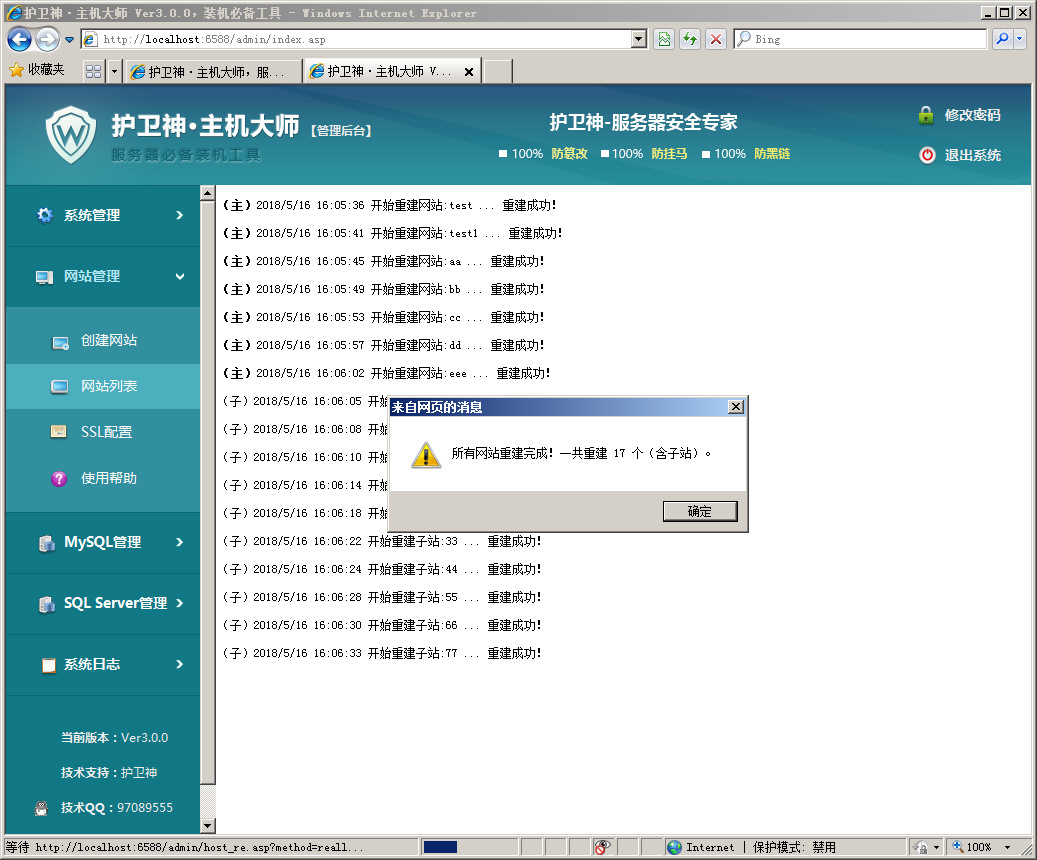Image resolution: width=1037 pixels, height=860 pixels.
Task: Click the compatibility view icon
Action: pos(664,40)
